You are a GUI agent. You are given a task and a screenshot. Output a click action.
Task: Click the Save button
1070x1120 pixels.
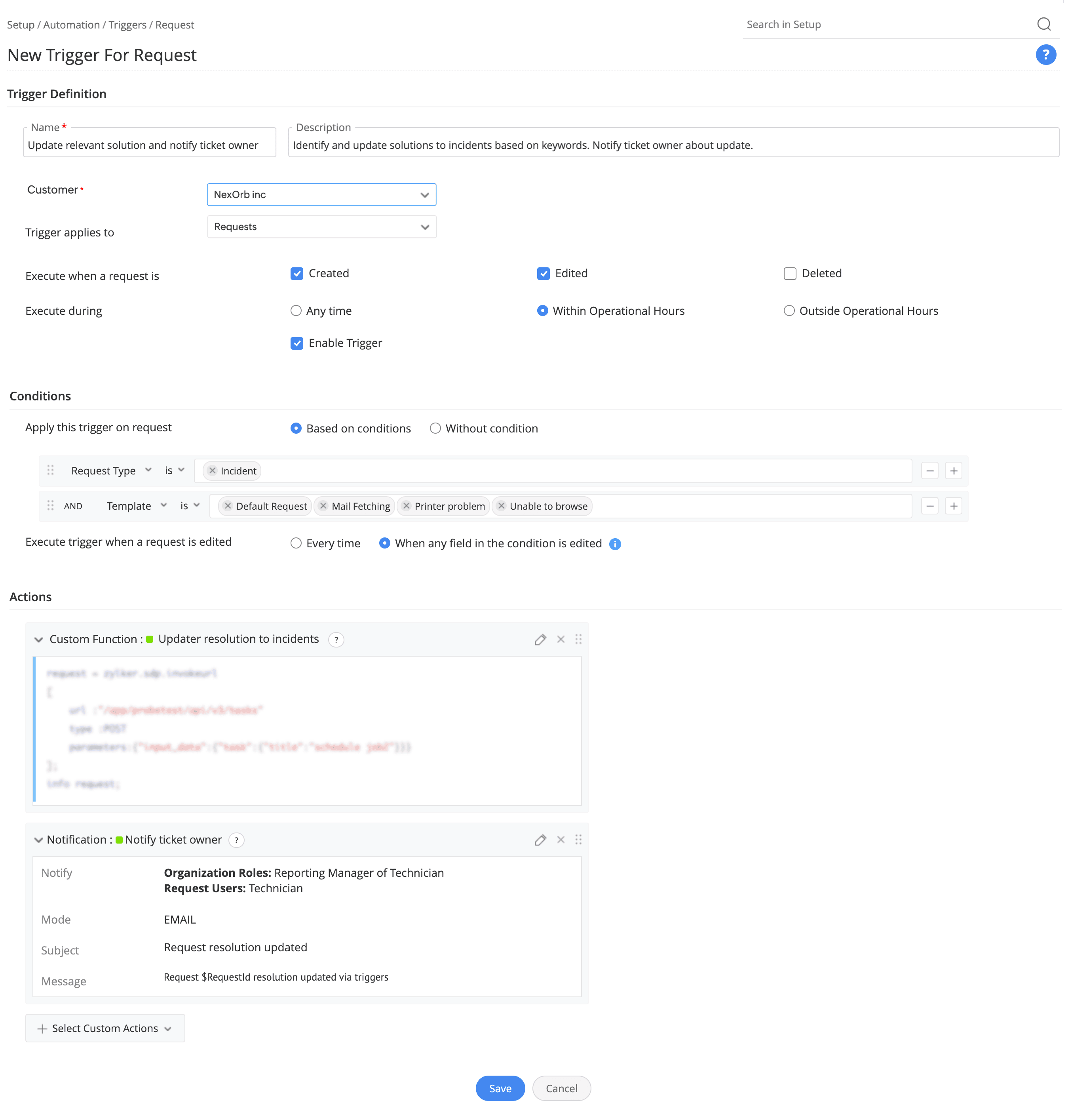pyautogui.click(x=500, y=1088)
